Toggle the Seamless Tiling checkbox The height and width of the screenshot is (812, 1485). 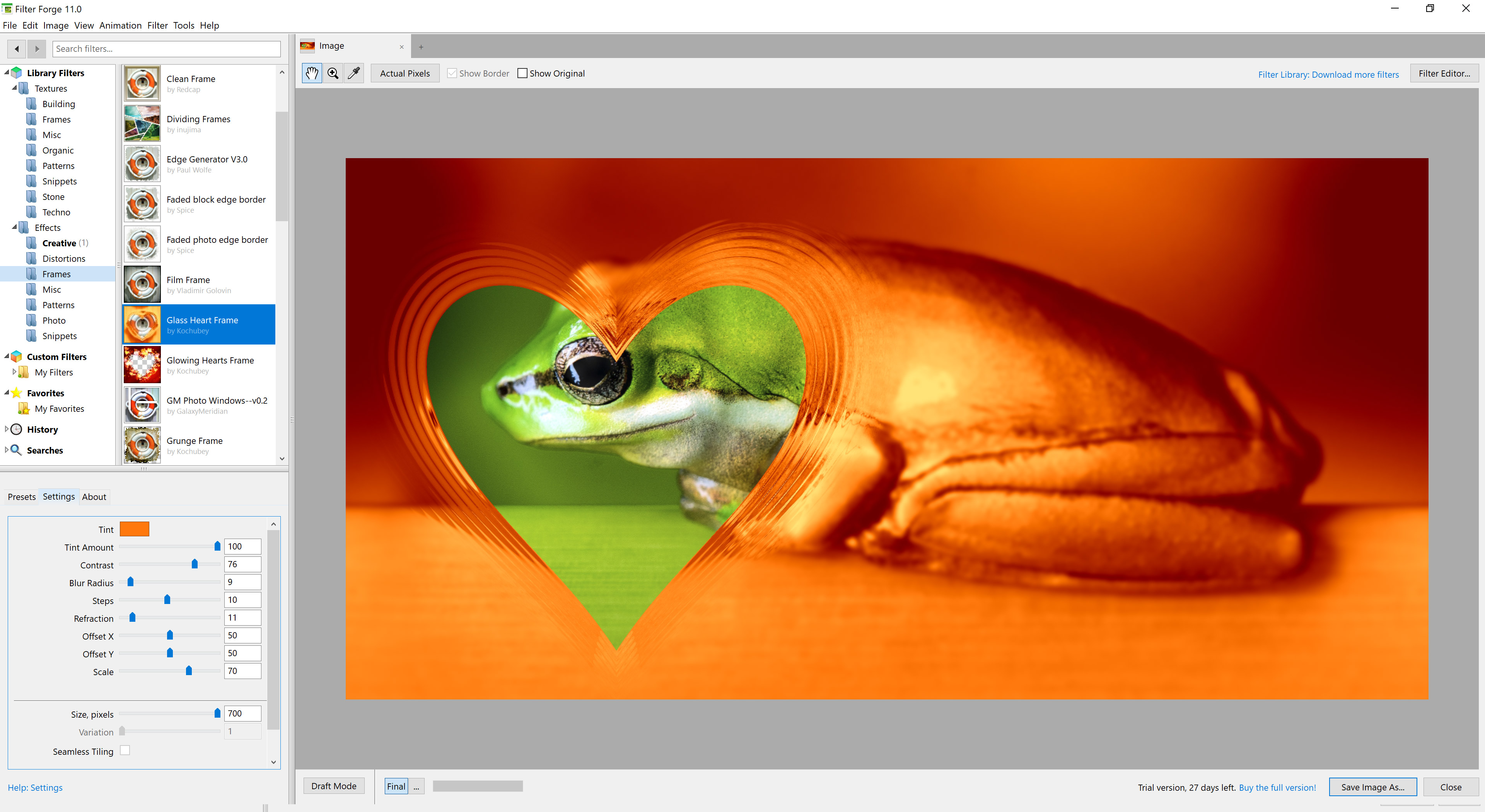(125, 751)
